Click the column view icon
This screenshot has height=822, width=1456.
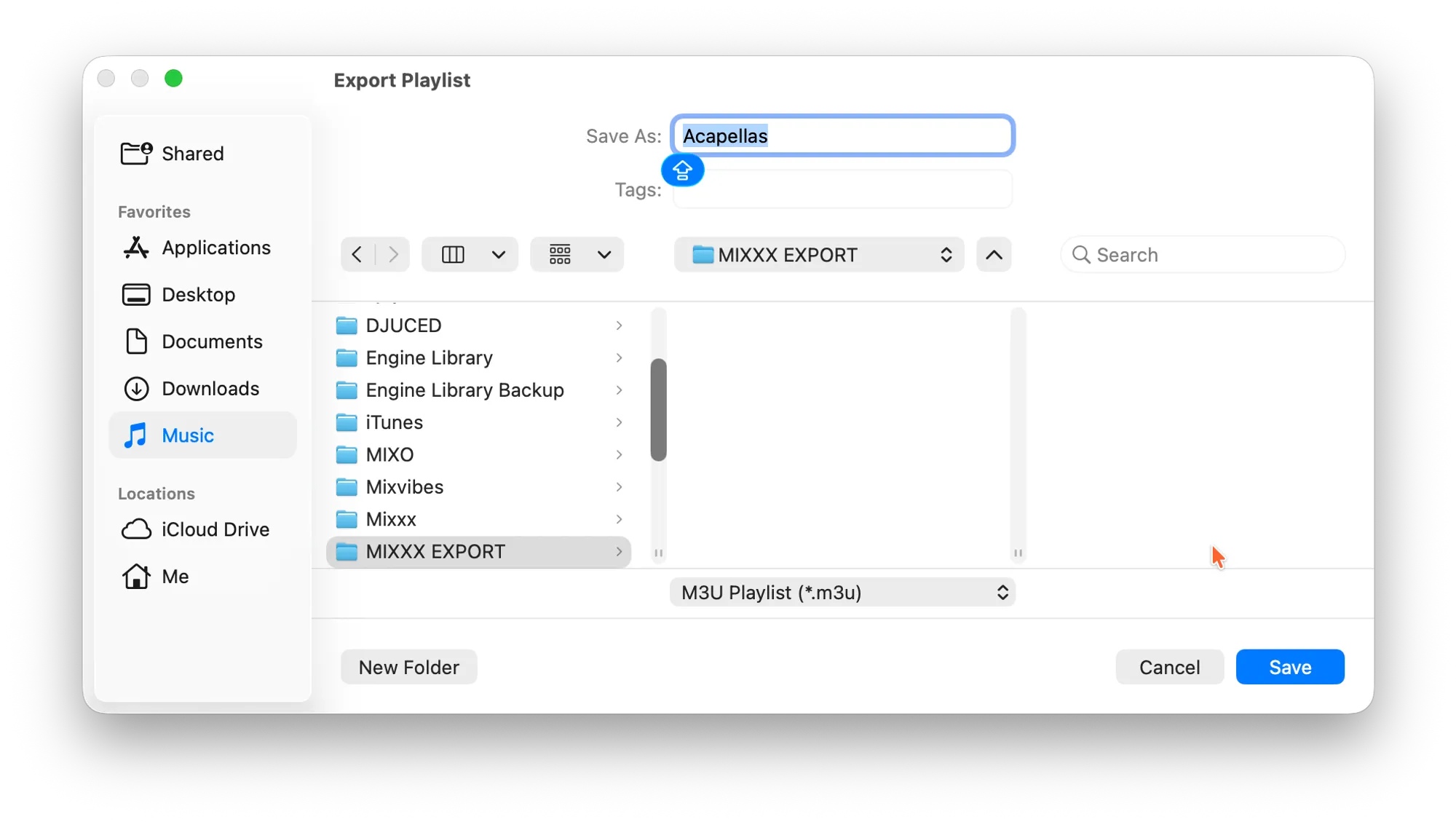point(453,255)
